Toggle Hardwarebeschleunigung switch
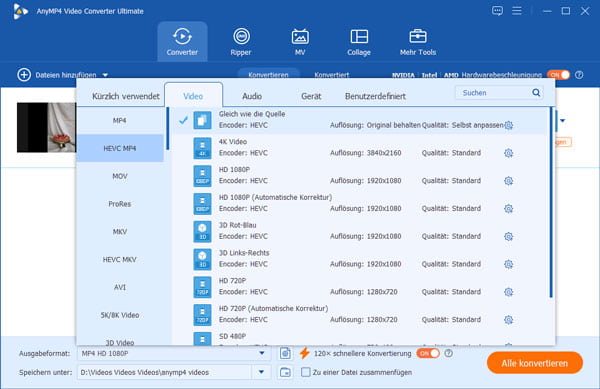The width and height of the screenshot is (600, 389). click(x=559, y=75)
